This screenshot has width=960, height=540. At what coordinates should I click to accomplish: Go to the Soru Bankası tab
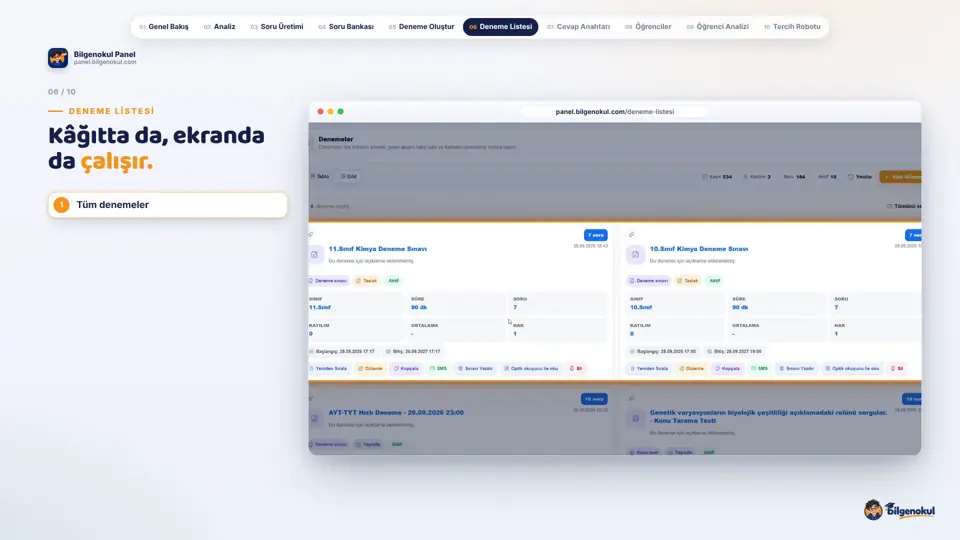coord(346,27)
